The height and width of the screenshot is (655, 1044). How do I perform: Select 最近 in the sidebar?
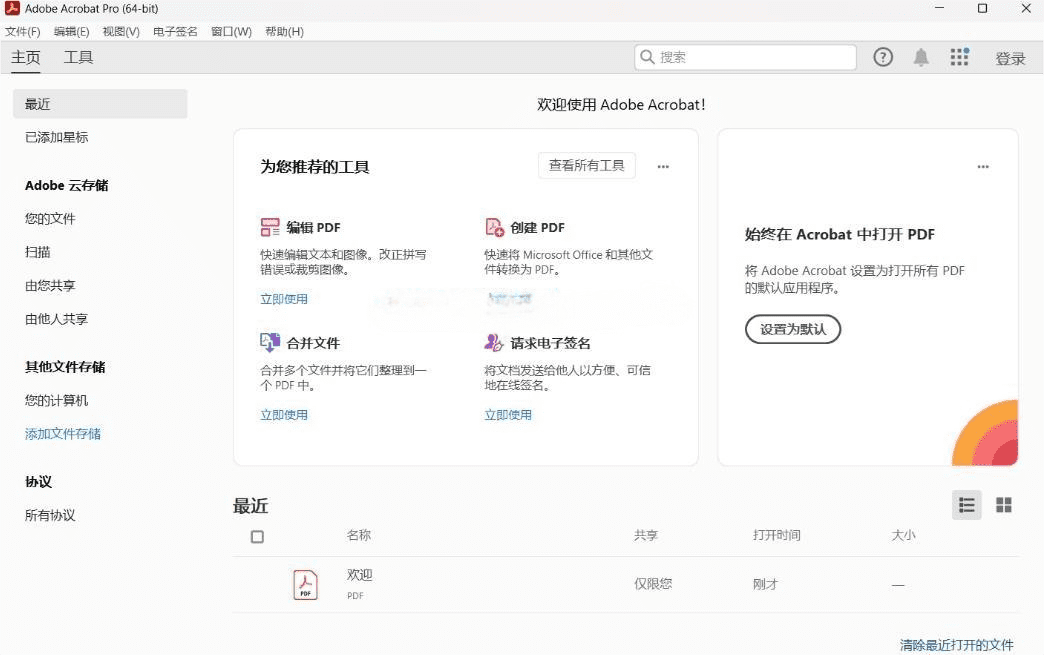(100, 104)
